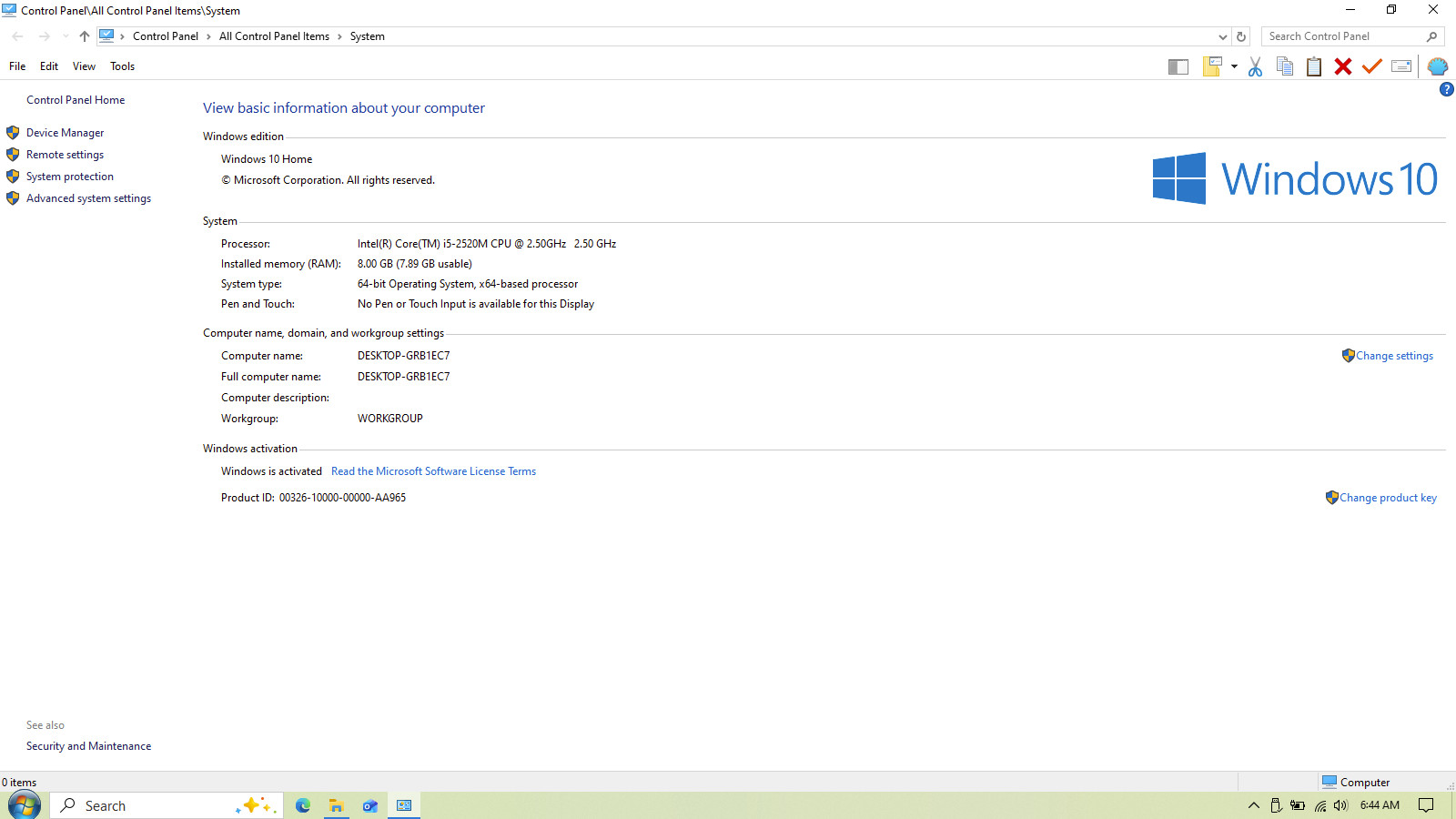The image size is (1456, 819).
Task: Click the WORKGROUP value
Action: pyautogui.click(x=389, y=419)
